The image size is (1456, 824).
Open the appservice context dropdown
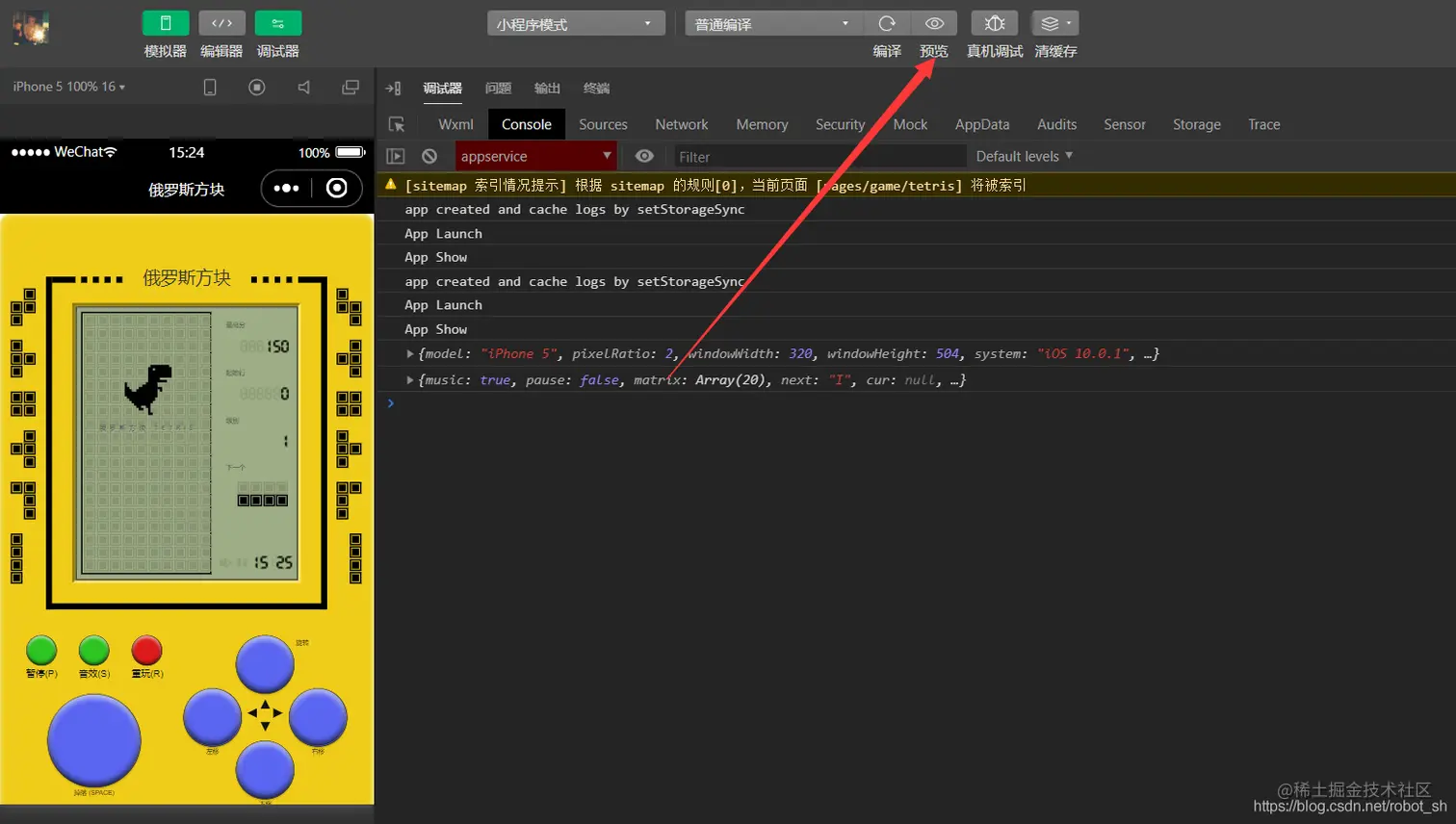coord(535,156)
